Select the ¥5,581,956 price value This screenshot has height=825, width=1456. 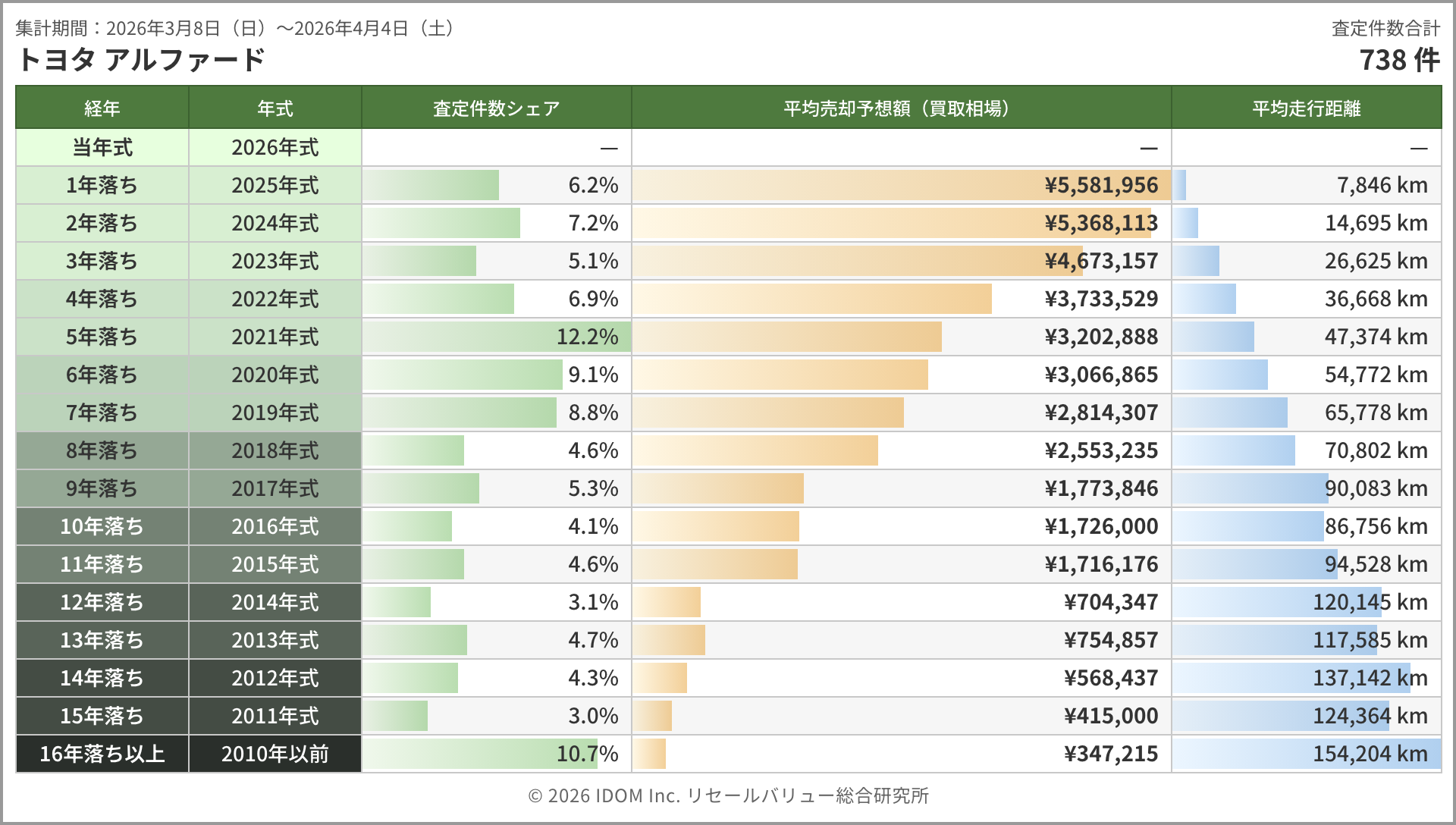coord(1101,185)
